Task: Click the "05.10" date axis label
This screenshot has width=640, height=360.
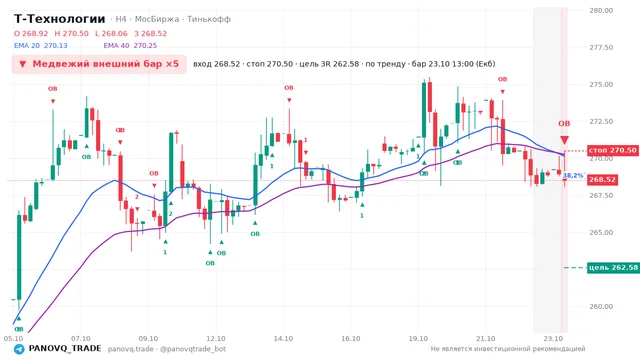Action: point(13,338)
